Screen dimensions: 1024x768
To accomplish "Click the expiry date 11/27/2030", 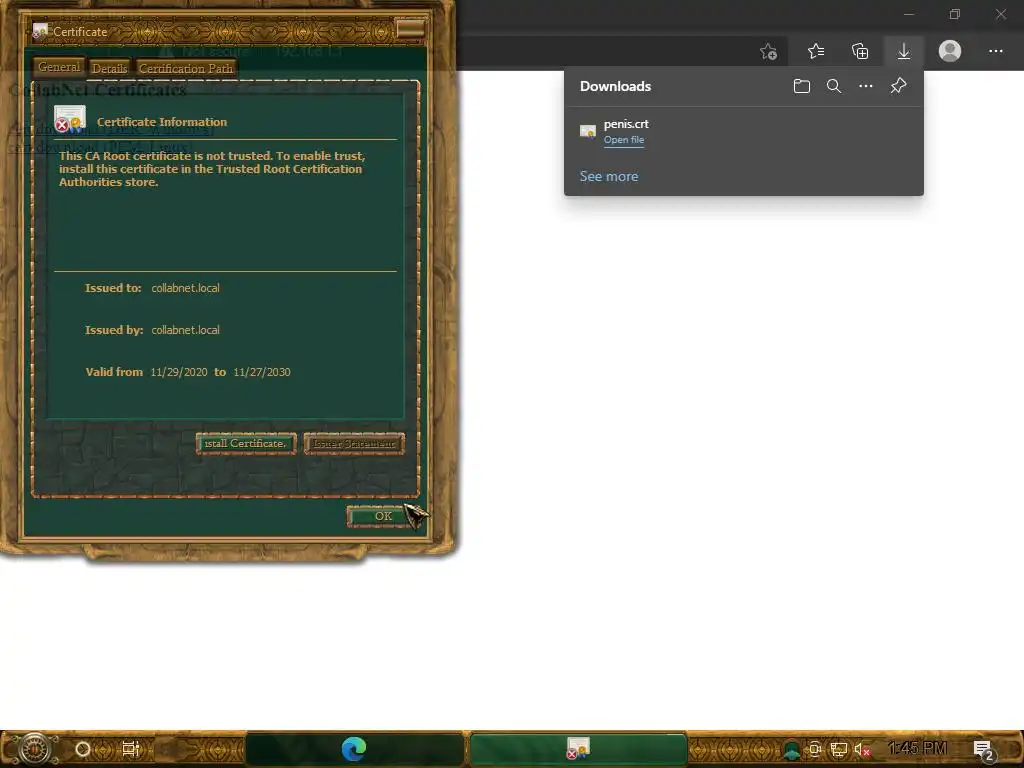I will (x=262, y=372).
